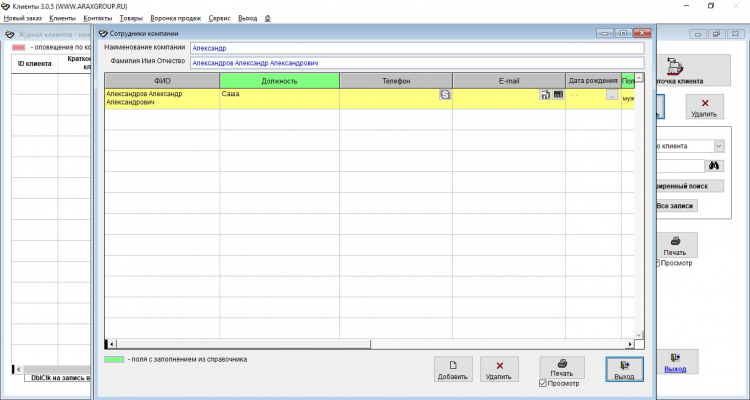
Task: Click Должность column header
Action: point(279,81)
